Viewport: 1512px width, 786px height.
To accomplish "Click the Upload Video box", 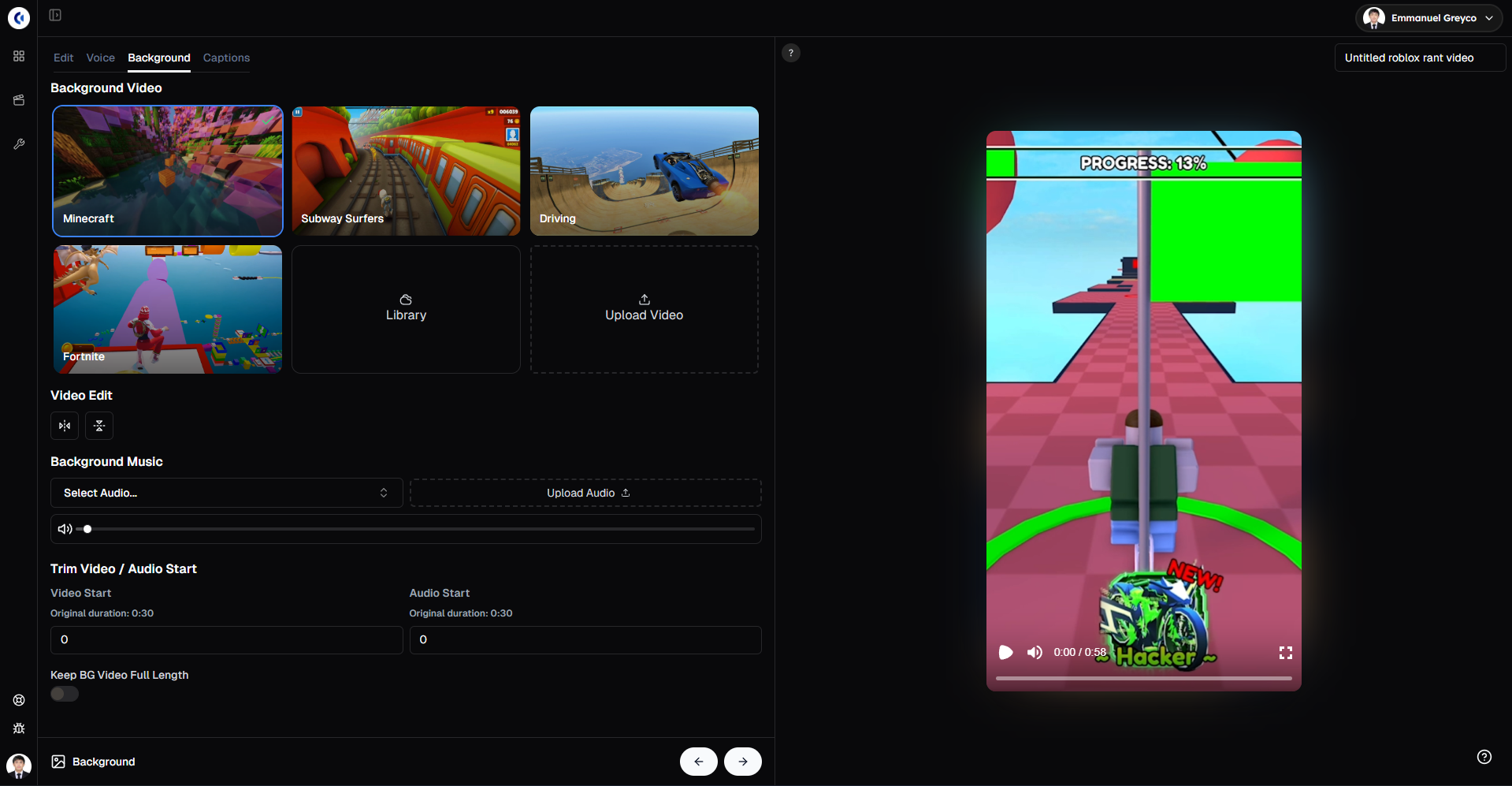I will (645, 309).
